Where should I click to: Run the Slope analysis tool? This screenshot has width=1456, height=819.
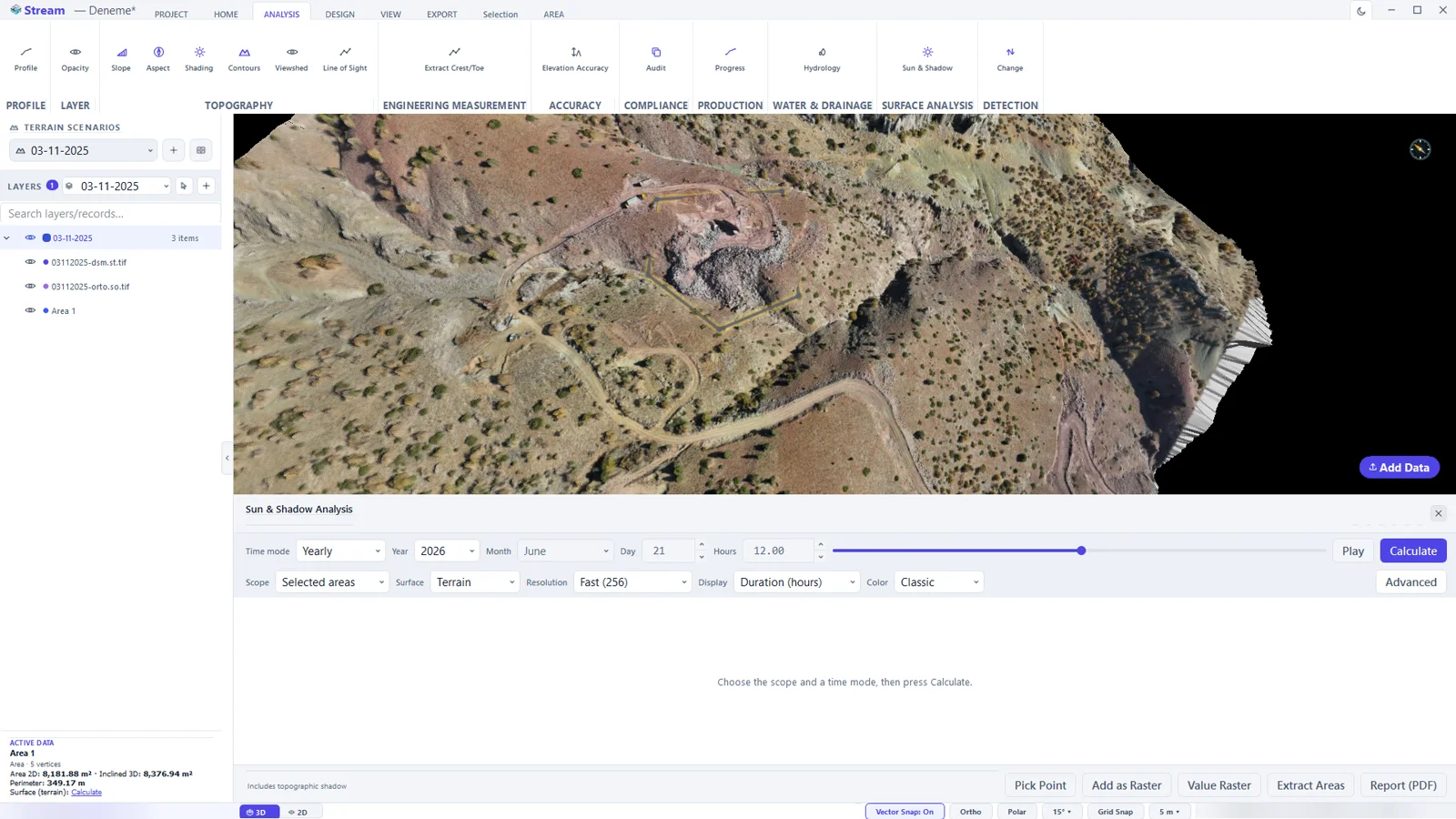pyautogui.click(x=121, y=59)
